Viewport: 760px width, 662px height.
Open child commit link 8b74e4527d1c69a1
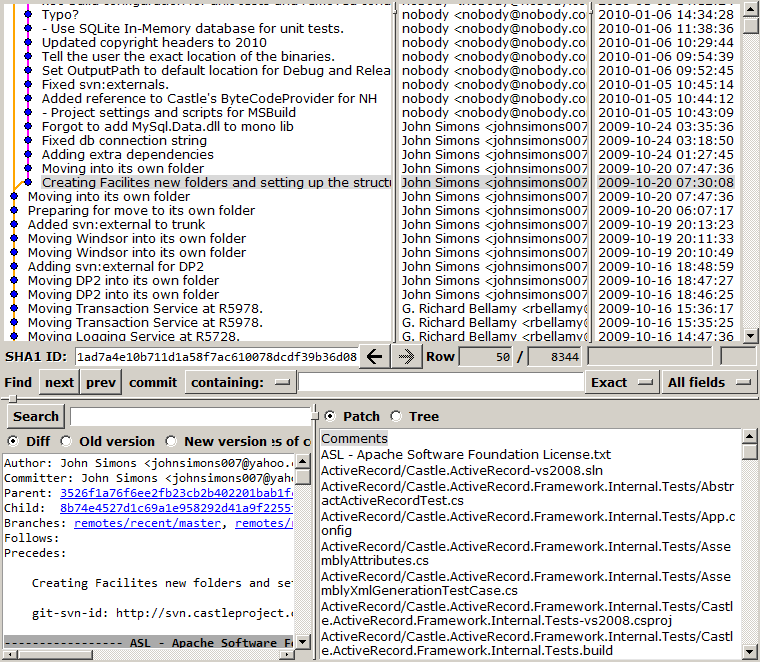click(176, 508)
